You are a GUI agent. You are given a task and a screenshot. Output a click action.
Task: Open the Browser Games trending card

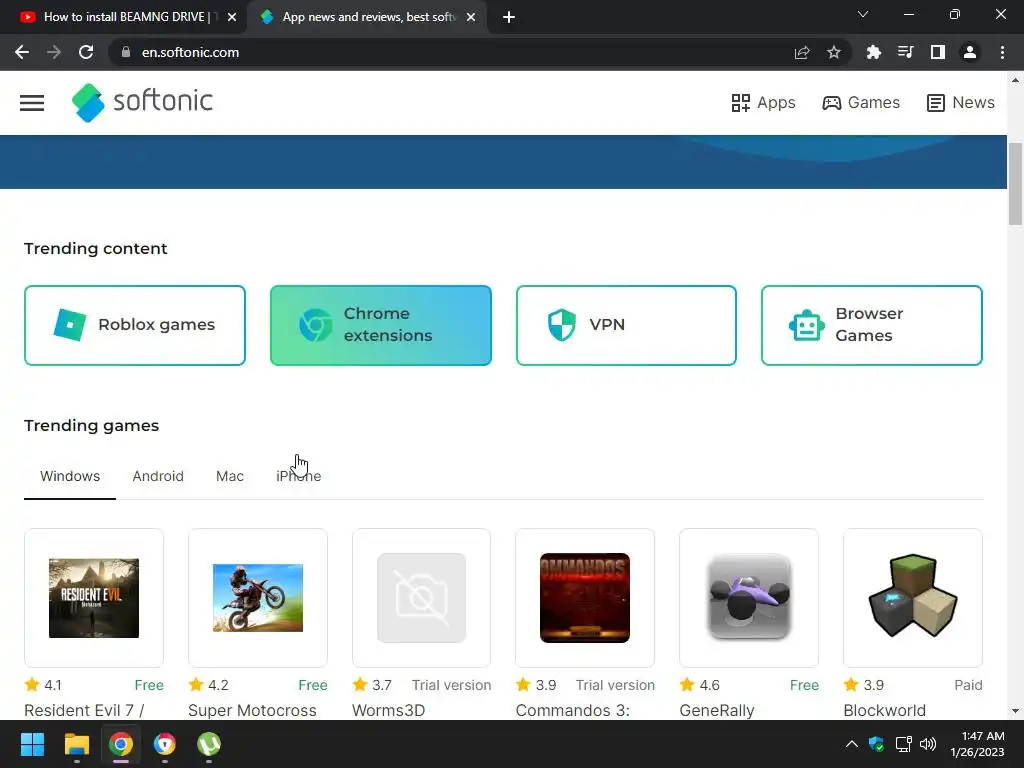[x=872, y=325]
